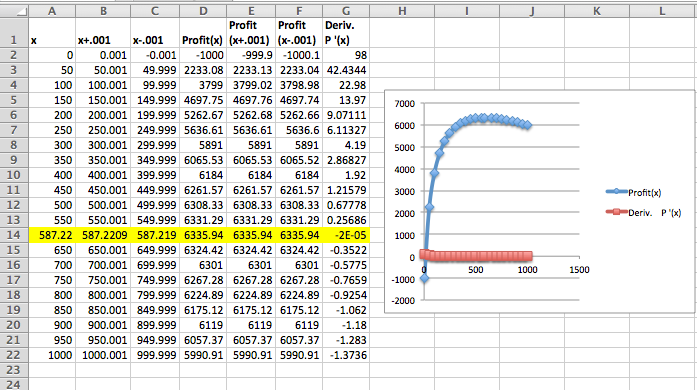Select column G header
The height and width of the screenshot is (390, 697).
point(346,11)
